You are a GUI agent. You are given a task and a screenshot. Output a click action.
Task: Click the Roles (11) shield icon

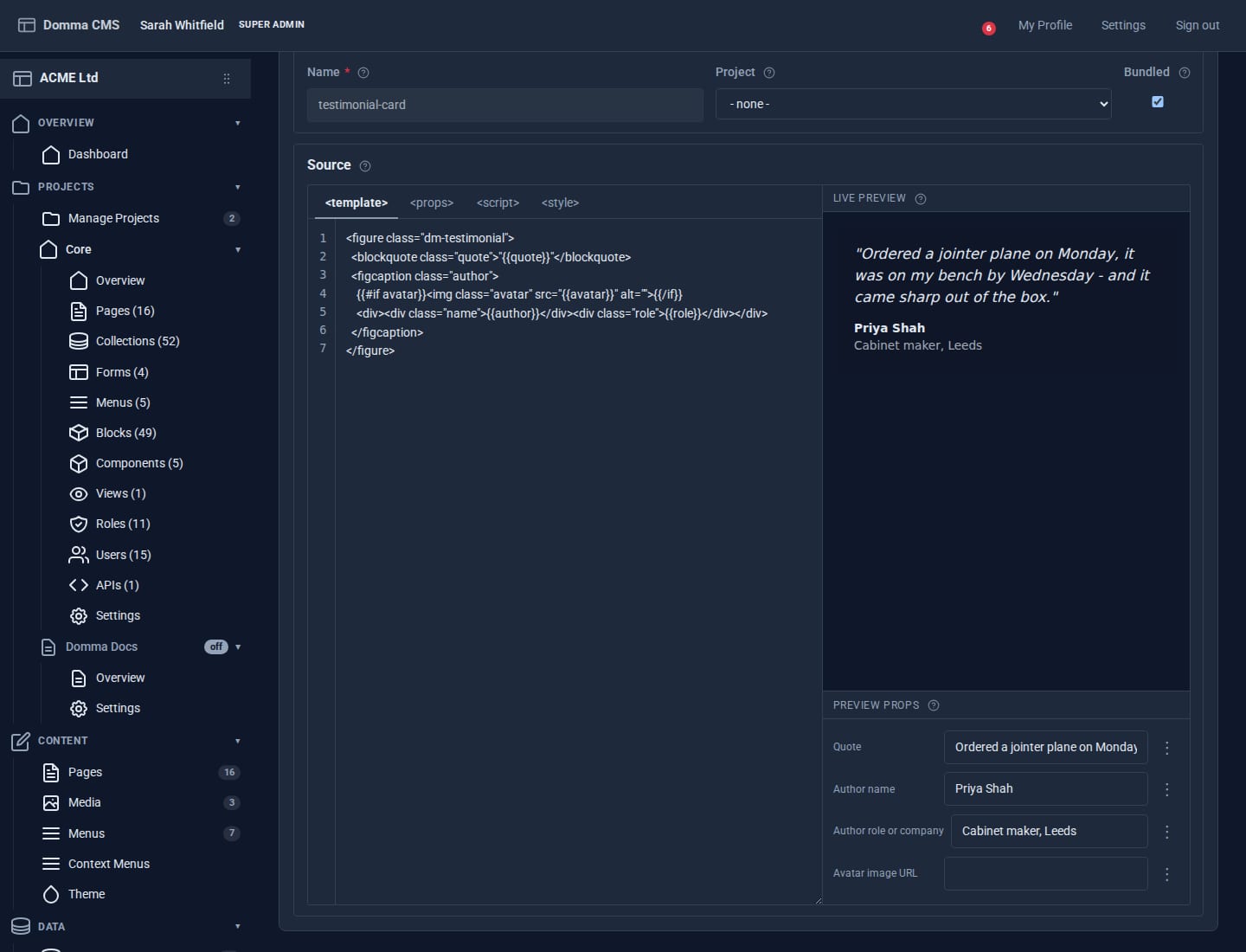[79, 524]
